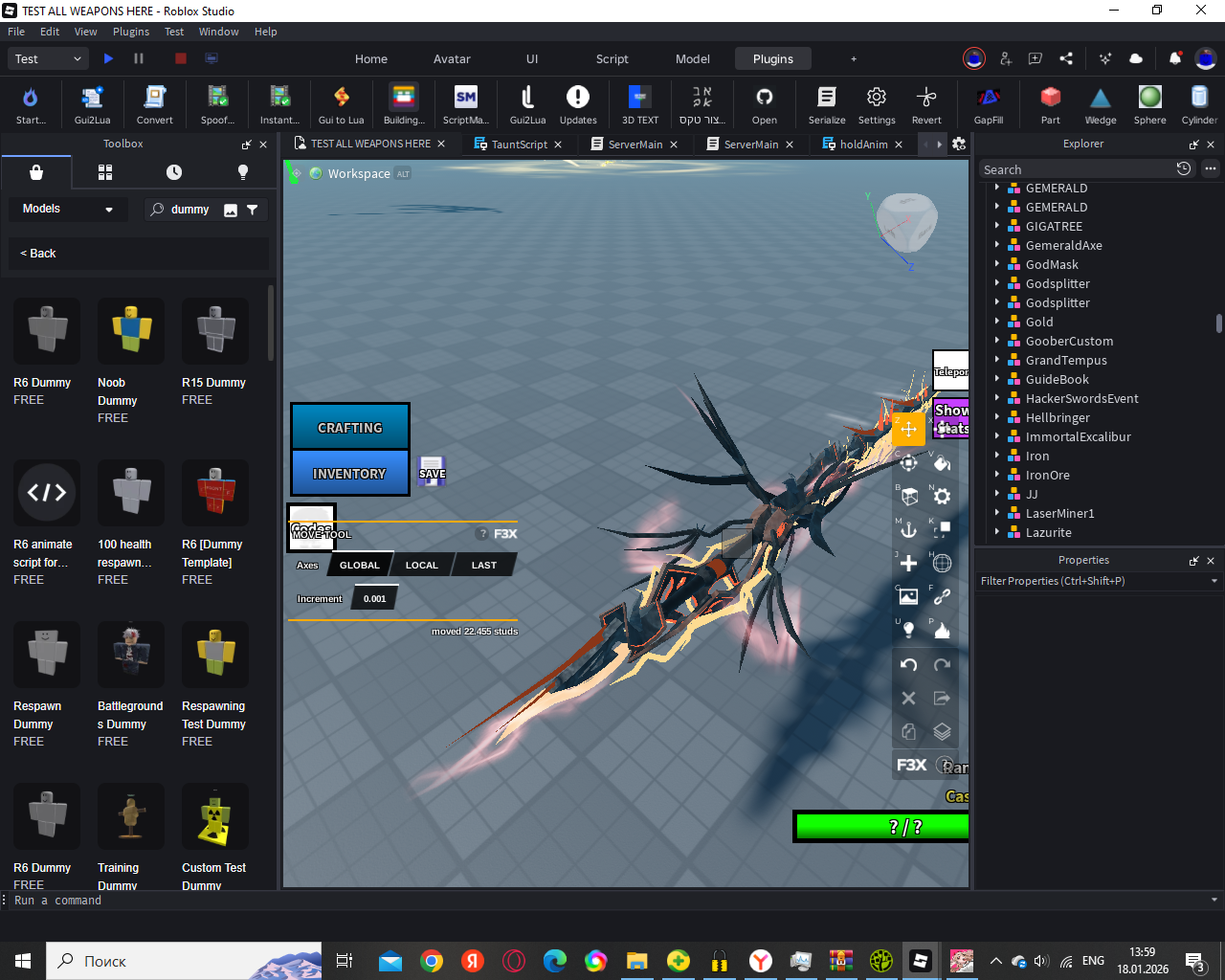Switch to the Avatar ribbon tab
This screenshot has height=980, width=1225.
(452, 58)
